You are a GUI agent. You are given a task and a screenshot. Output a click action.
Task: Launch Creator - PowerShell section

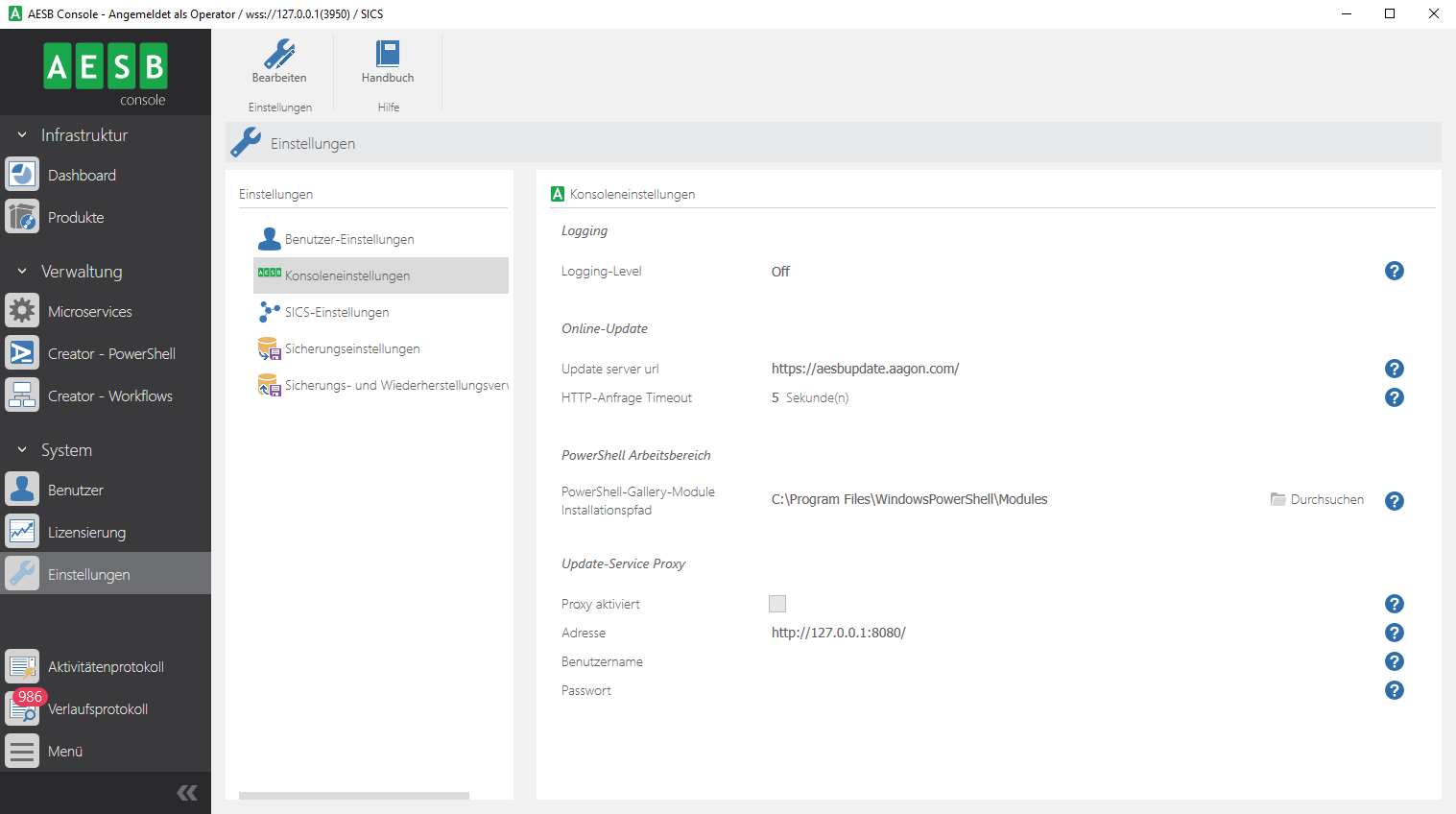click(x=110, y=354)
